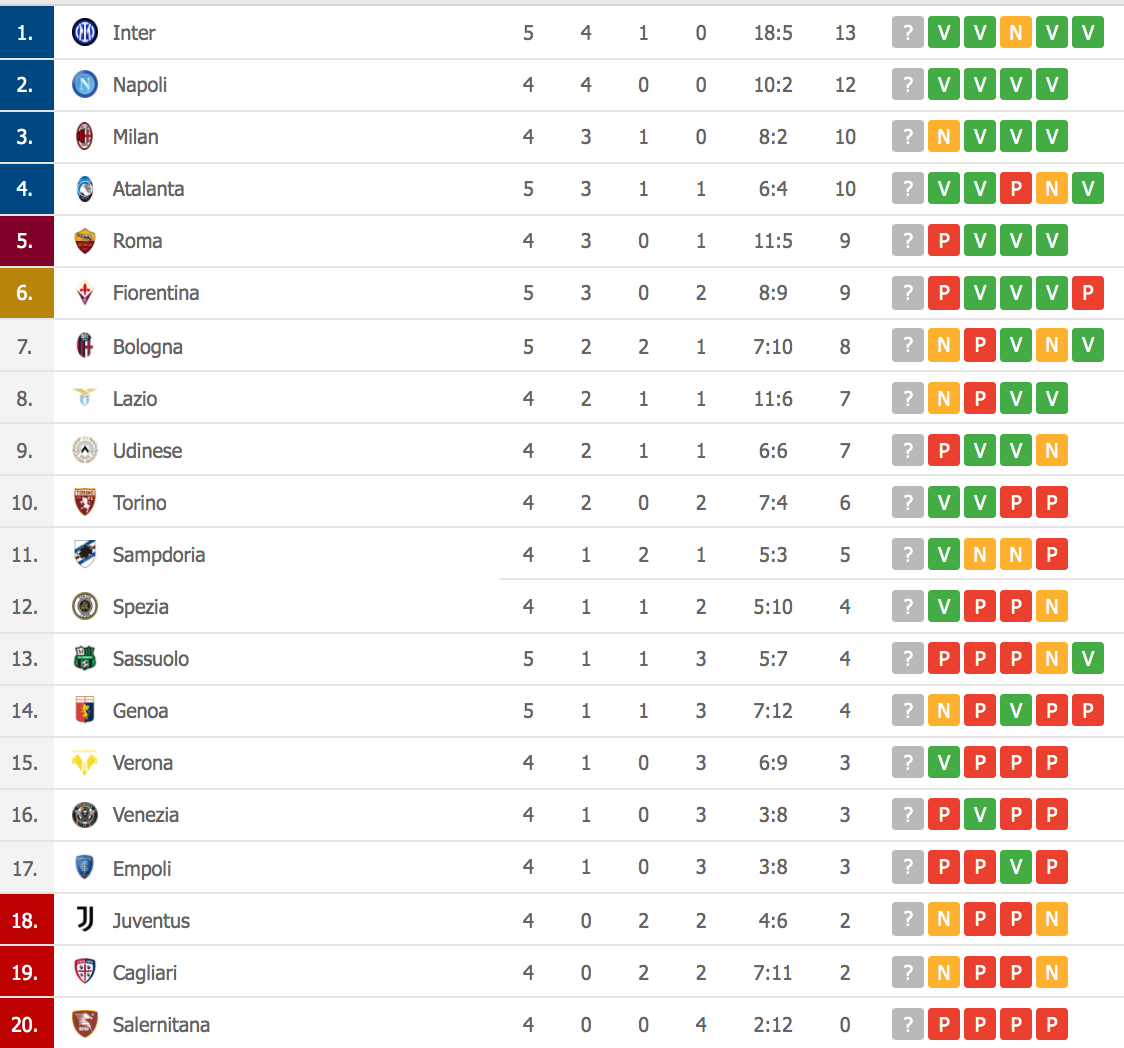The image size is (1124, 1048).
Task: Open the Lazio team name link
Action: click(x=135, y=399)
